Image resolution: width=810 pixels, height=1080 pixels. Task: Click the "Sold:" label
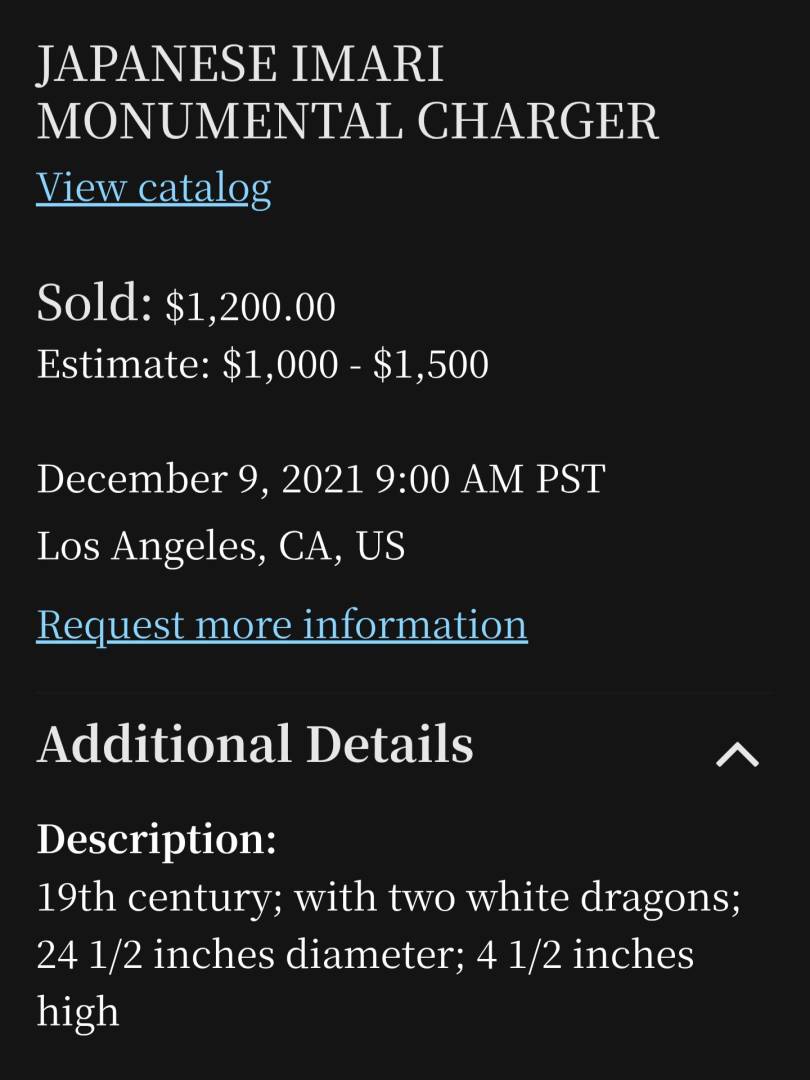click(x=94, y=302)
